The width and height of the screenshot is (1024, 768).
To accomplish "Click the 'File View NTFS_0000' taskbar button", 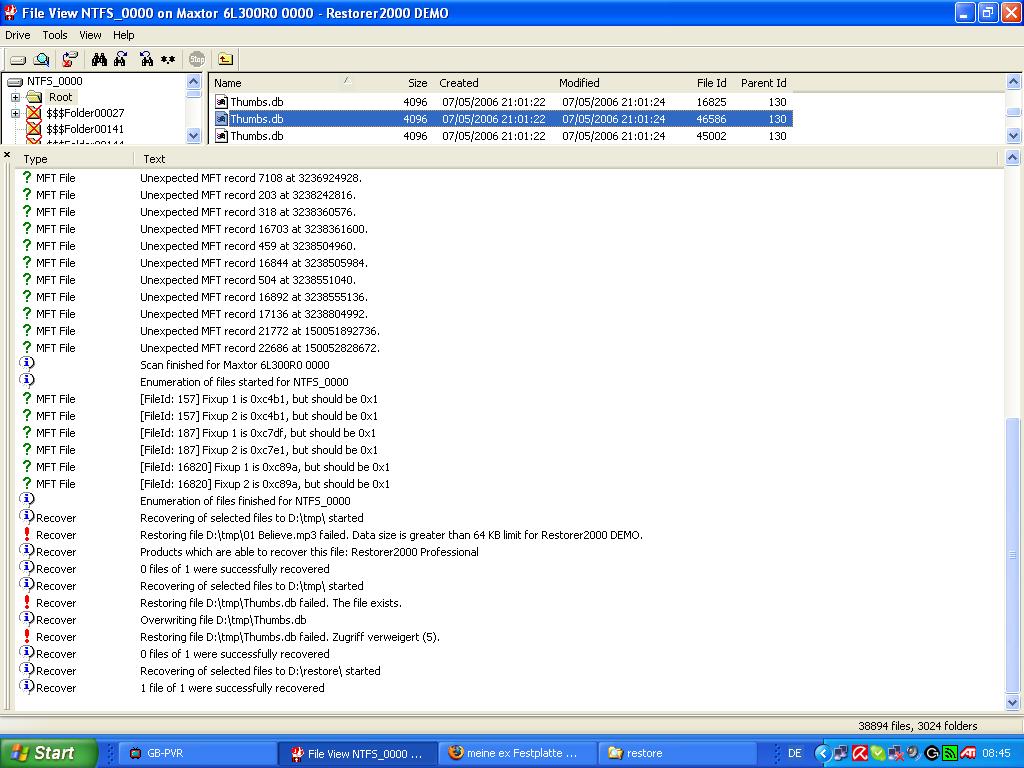I will click(356, 753).
